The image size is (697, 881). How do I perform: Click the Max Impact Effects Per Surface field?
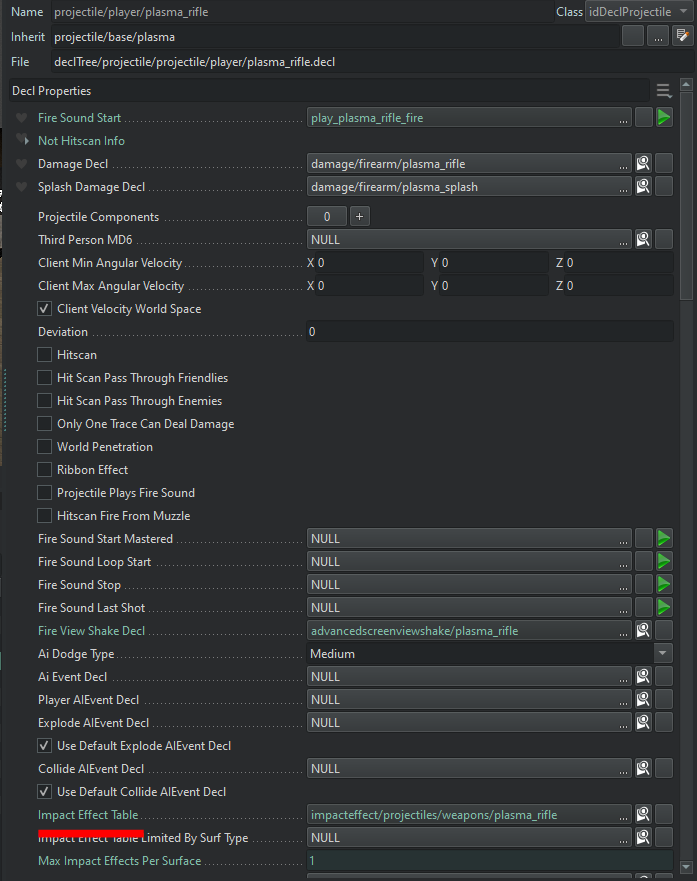[490, 860]
